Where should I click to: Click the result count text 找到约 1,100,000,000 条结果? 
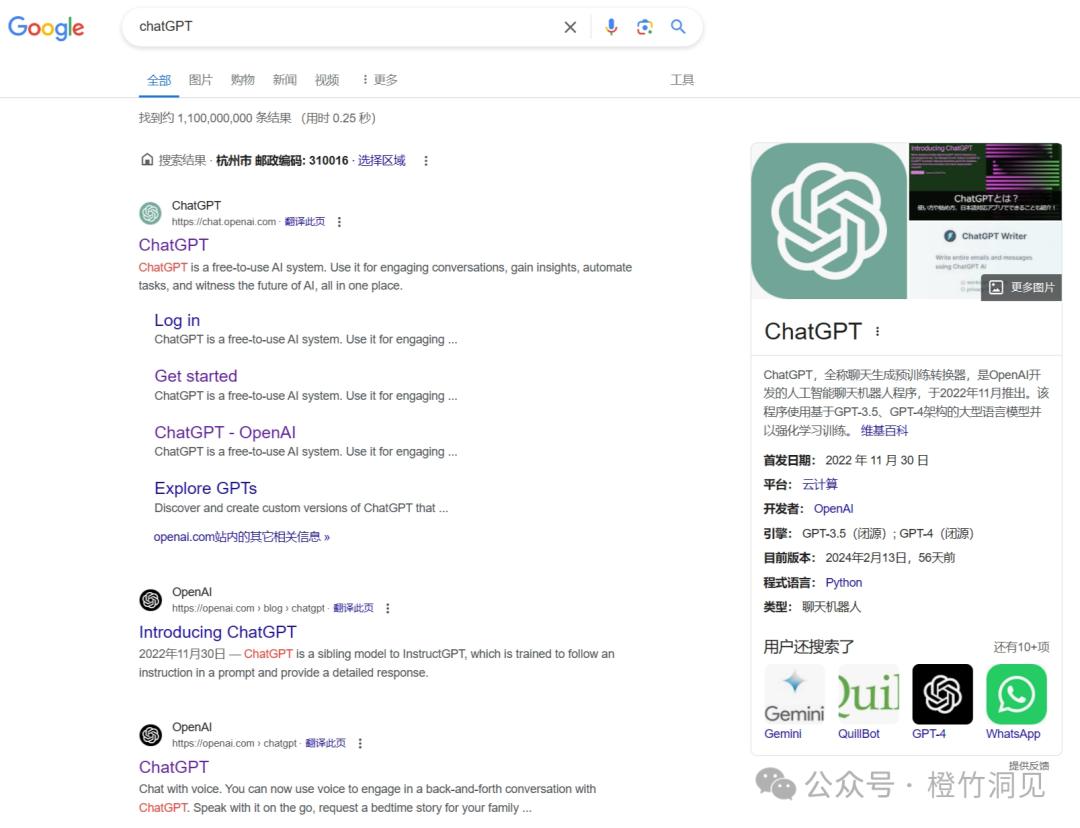tap(215, 118)
